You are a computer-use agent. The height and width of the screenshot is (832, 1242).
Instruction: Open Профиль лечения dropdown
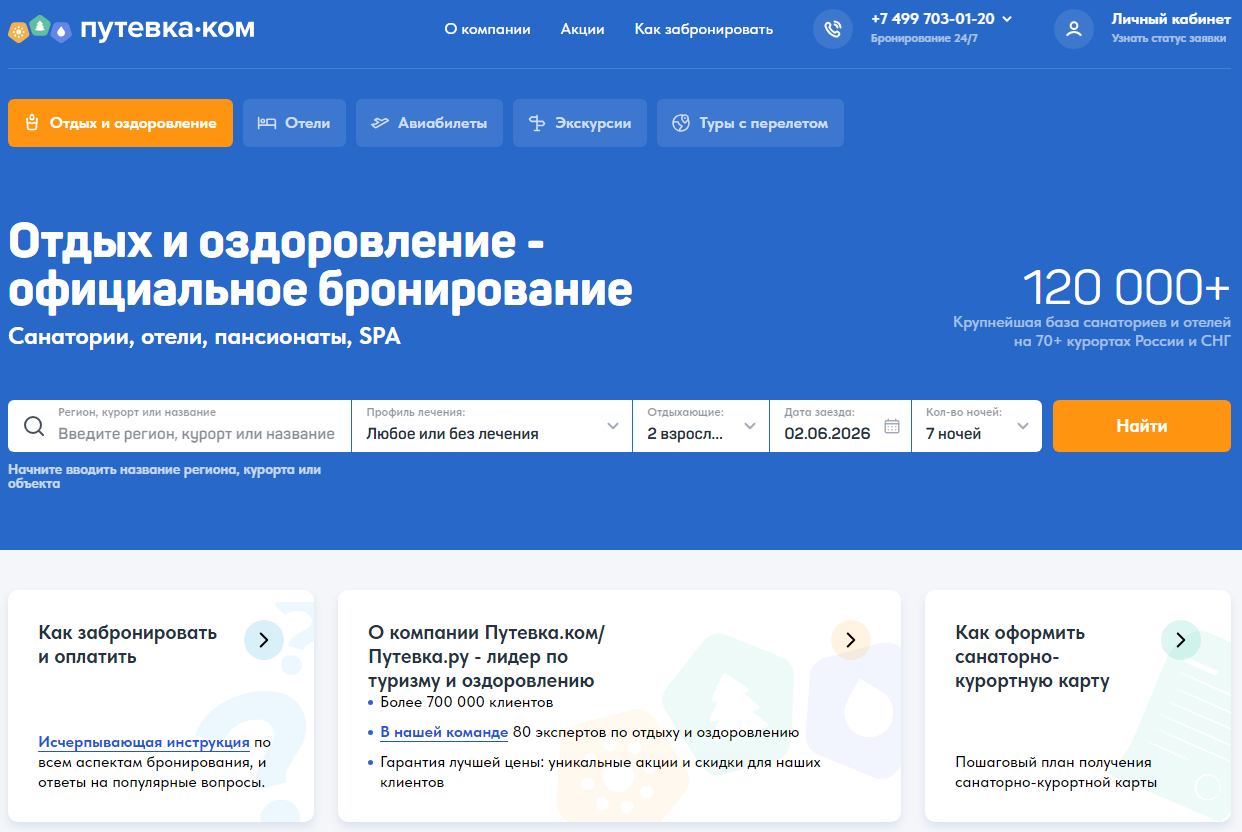click(x=492, y=426)
